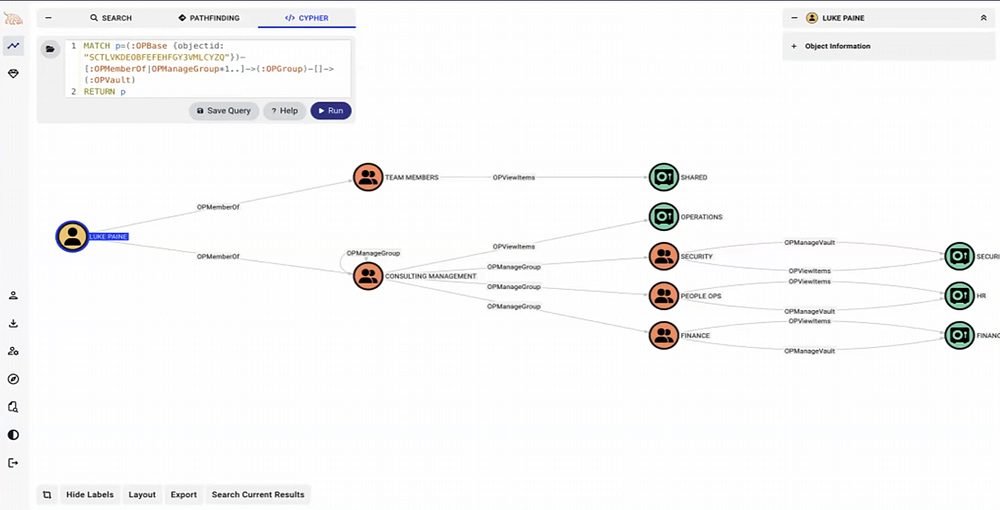
Task: Open the user administration gear icon
Action: (x=13, y=351)
